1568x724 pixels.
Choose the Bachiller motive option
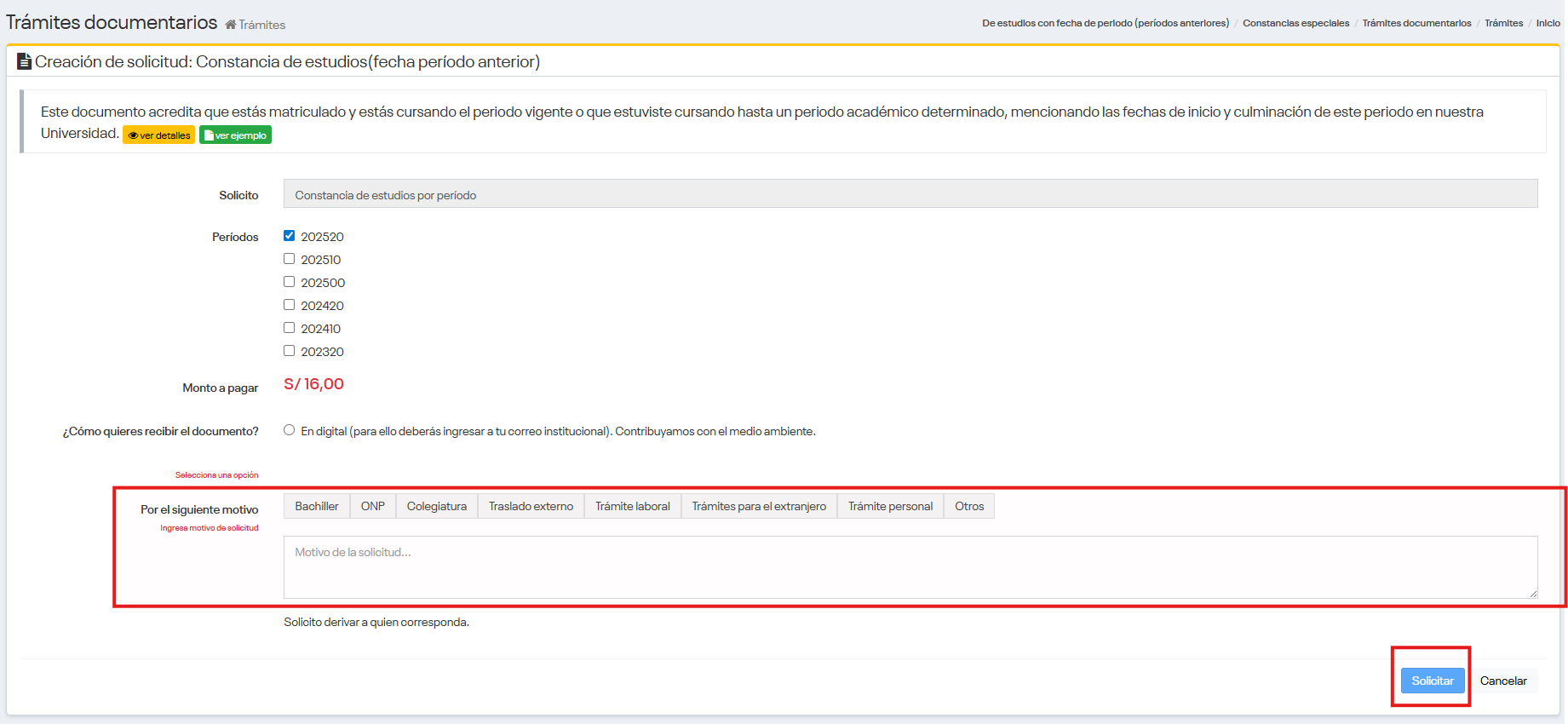click(317, 506)
